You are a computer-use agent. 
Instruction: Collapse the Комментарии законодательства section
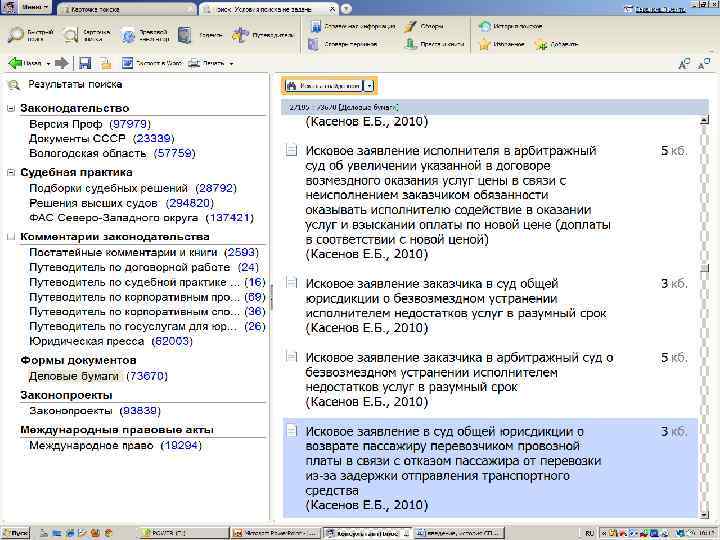[x=11, y=237]
